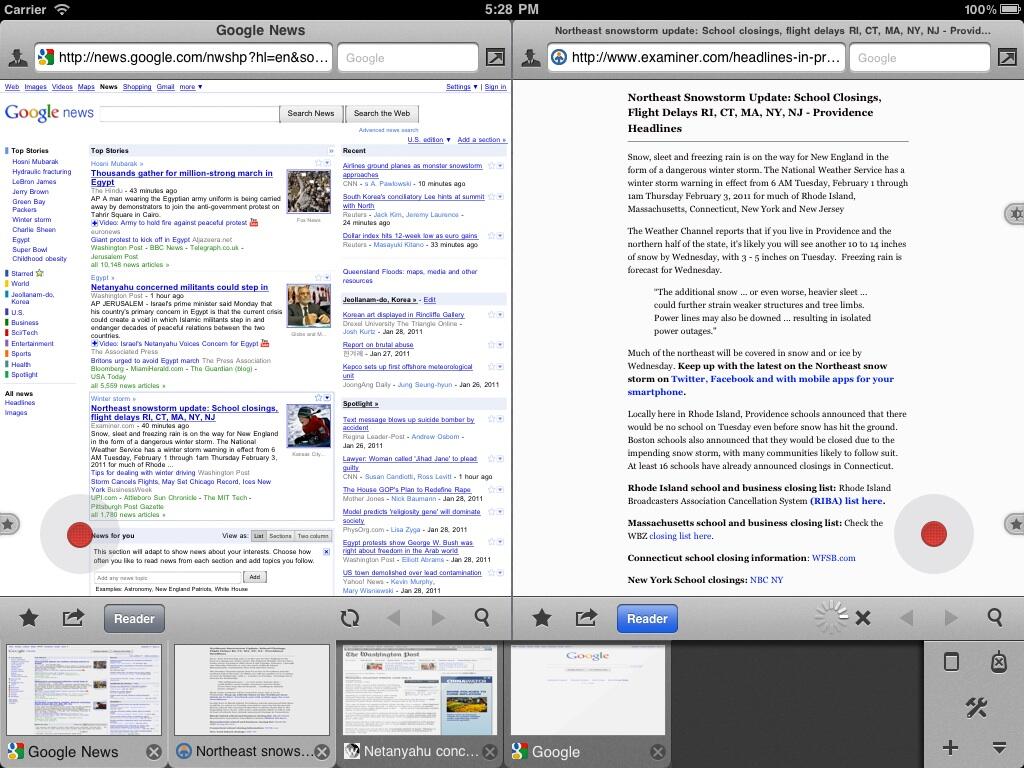Image resolution: width=1024 pixels, height=768 pixels.
Task: Open the tools wrench icon
Action: pos(975,708)
